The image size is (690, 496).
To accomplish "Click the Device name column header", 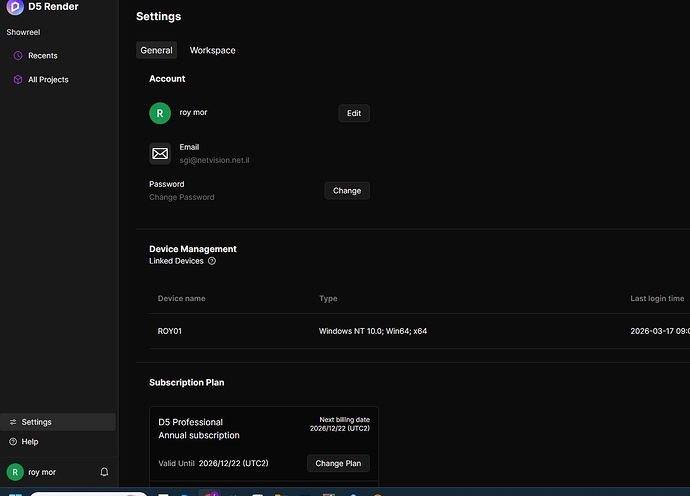I will 181,298.
